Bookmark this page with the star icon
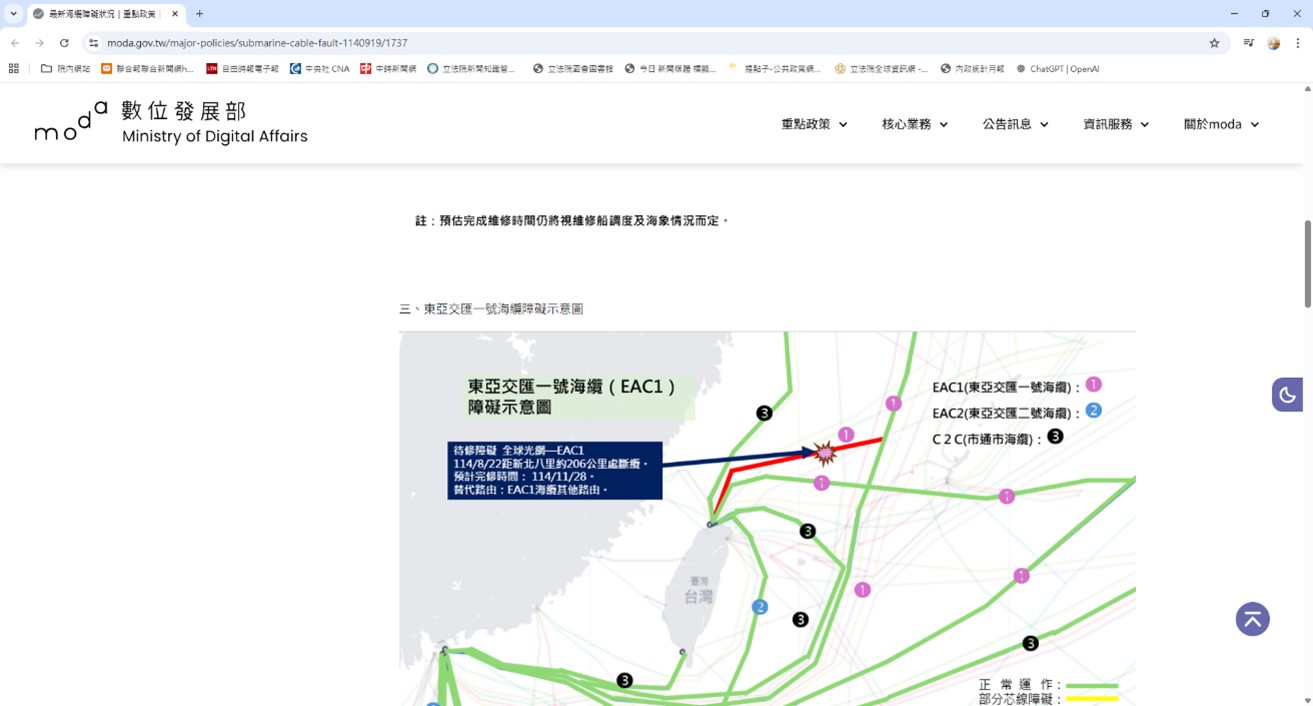Image resolution: width=1313 pixels, height=706 pixels. tap(1214, 43)
